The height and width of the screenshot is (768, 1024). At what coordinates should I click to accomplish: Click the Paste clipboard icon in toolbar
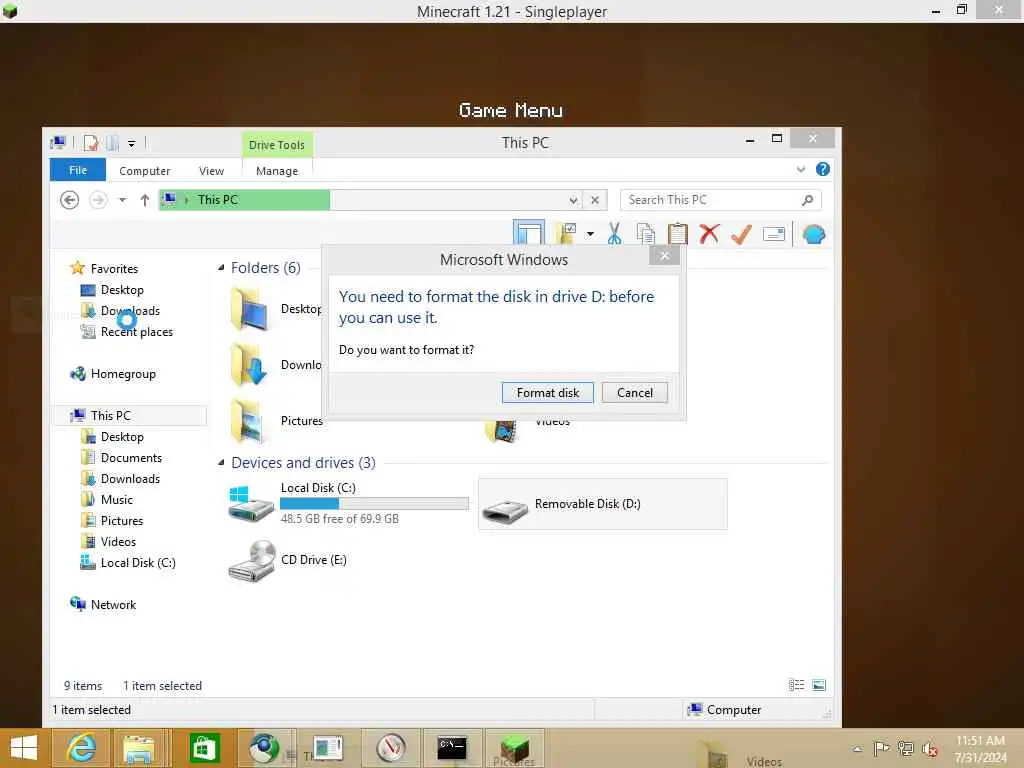coord(677,234)
